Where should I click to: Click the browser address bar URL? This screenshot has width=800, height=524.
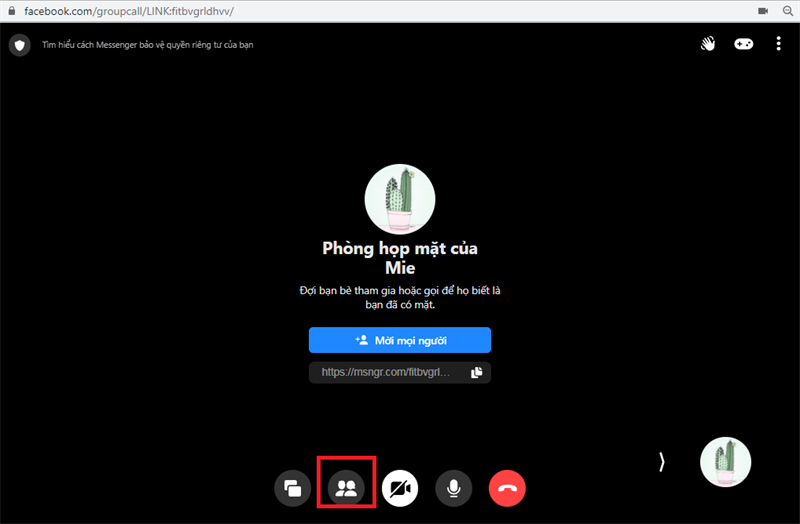pos(129,11)
